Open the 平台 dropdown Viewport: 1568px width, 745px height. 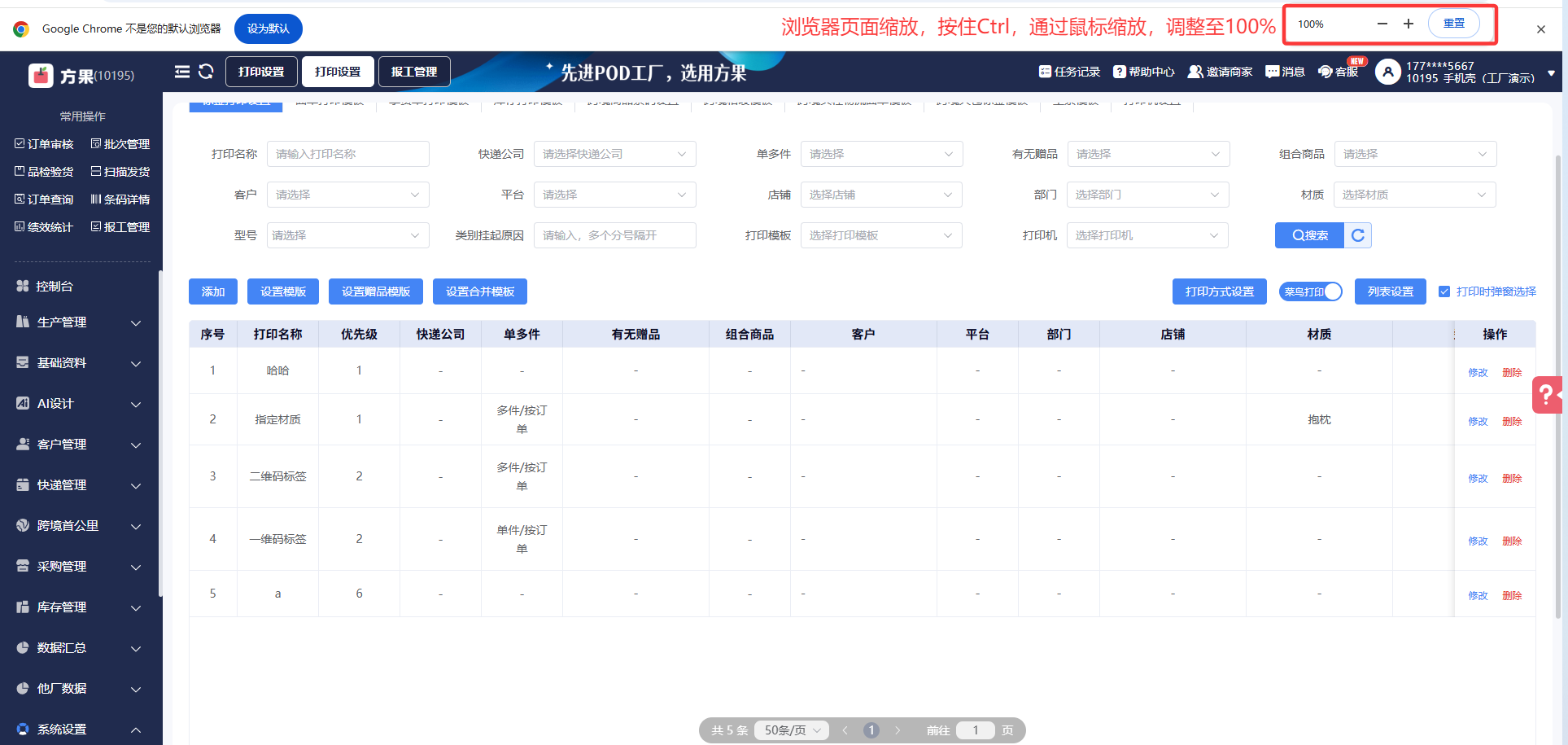pos(615,195)
